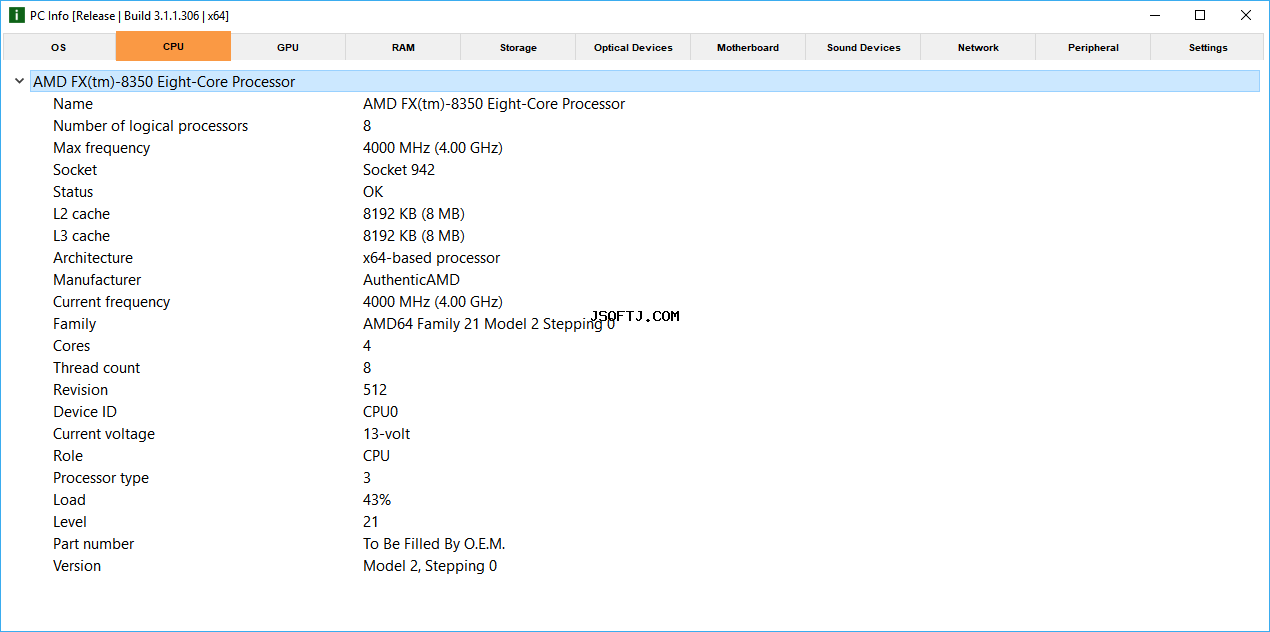Close the PC Info window
1270x632 pixels.
[x=1246, y=15]
